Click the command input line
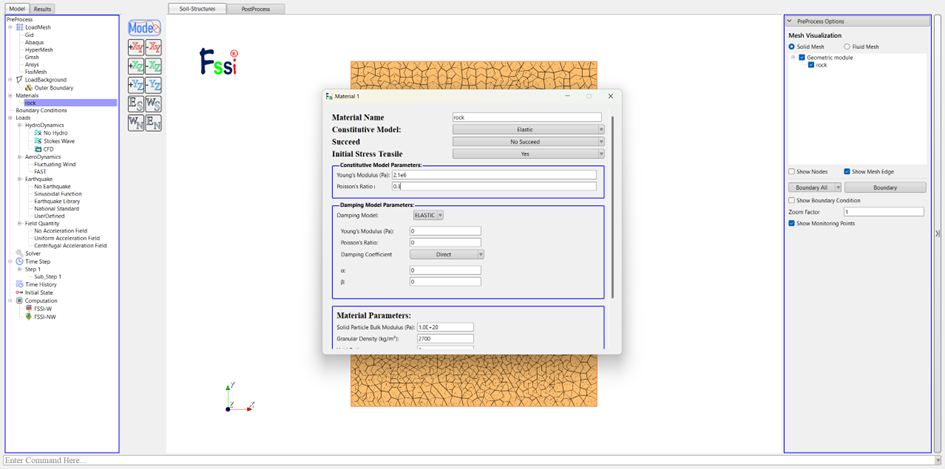 point(468,460)
